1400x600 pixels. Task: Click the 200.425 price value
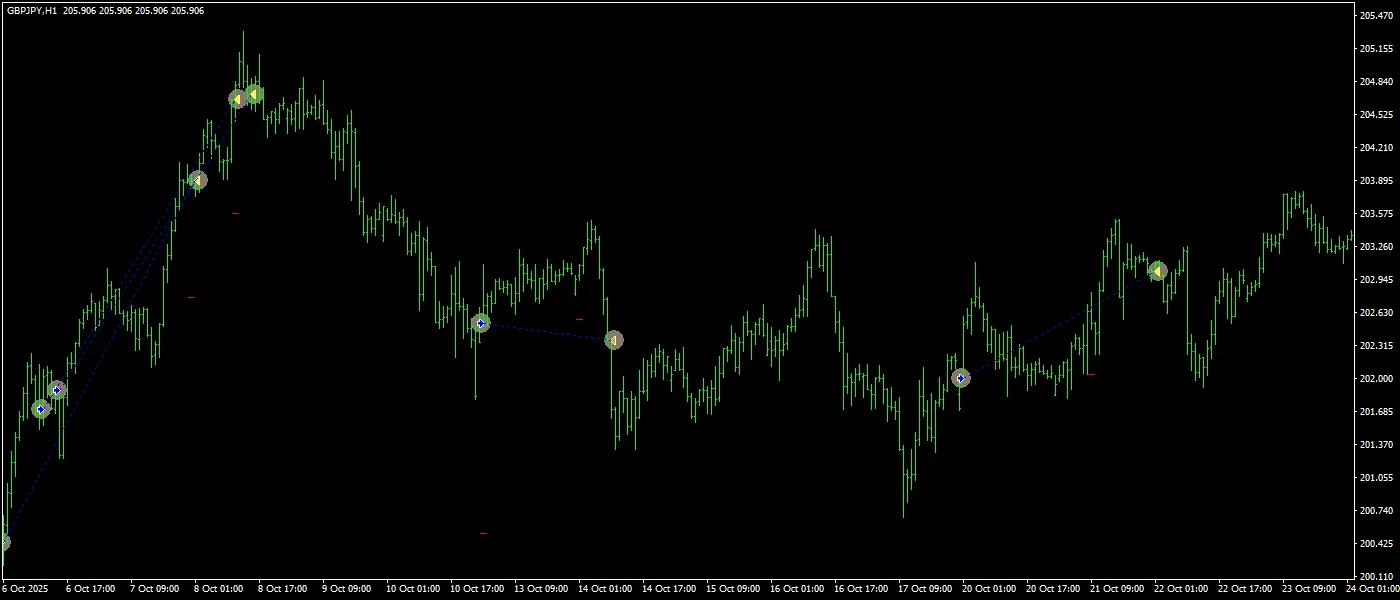click(1377, 544)
